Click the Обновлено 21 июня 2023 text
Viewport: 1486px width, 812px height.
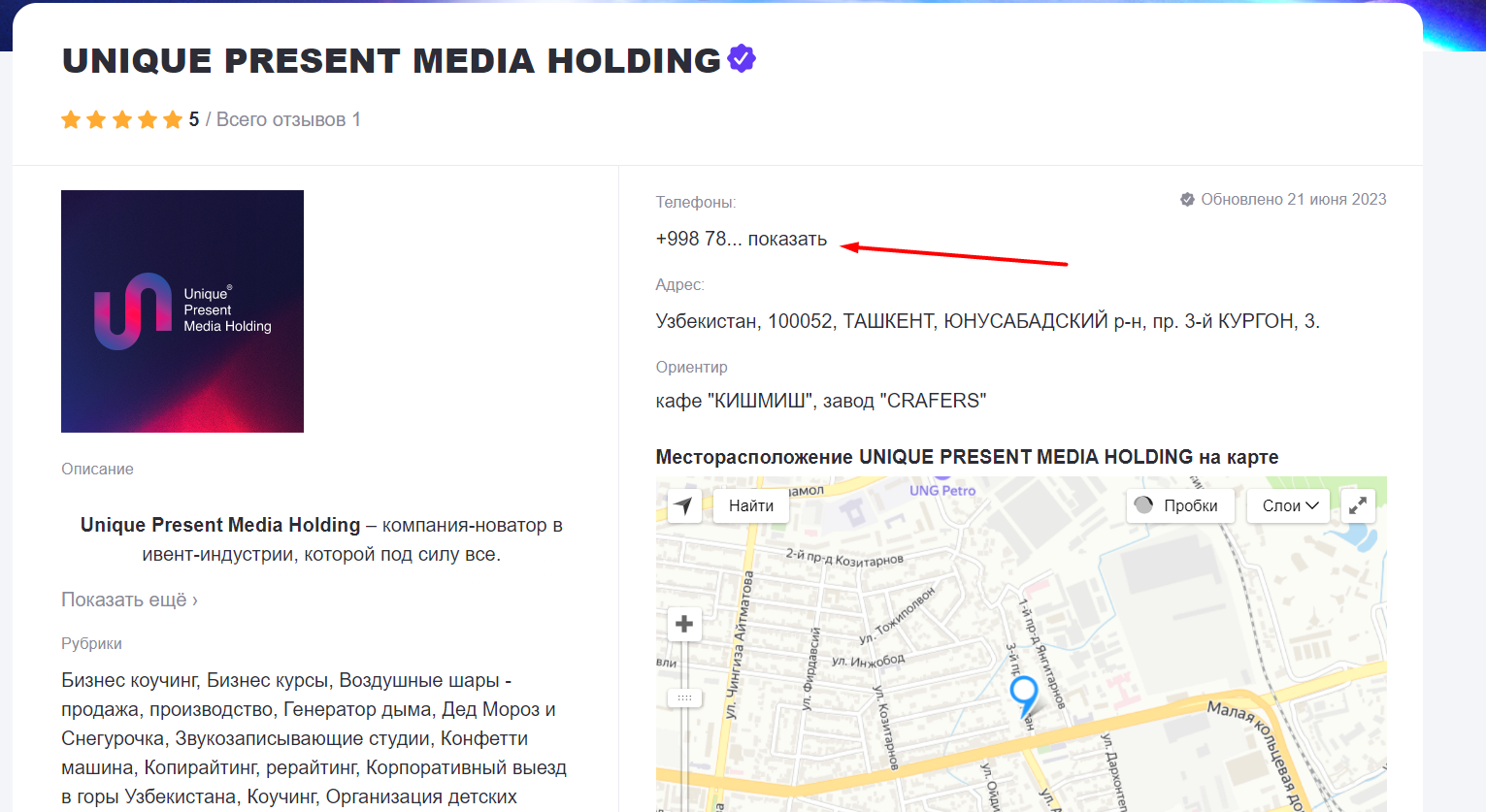coord(1294,199)
